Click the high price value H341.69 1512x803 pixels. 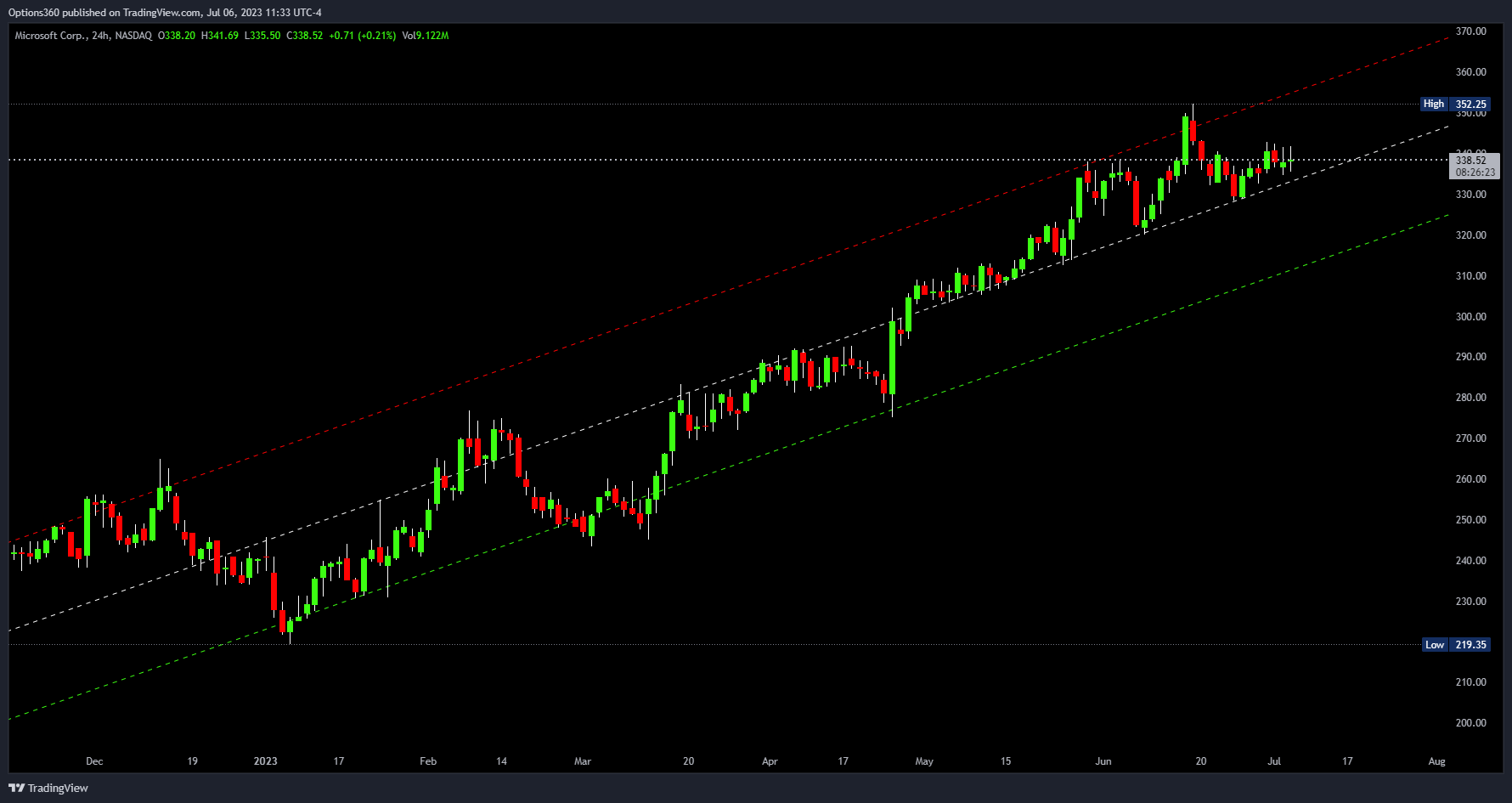coord(220,36)
